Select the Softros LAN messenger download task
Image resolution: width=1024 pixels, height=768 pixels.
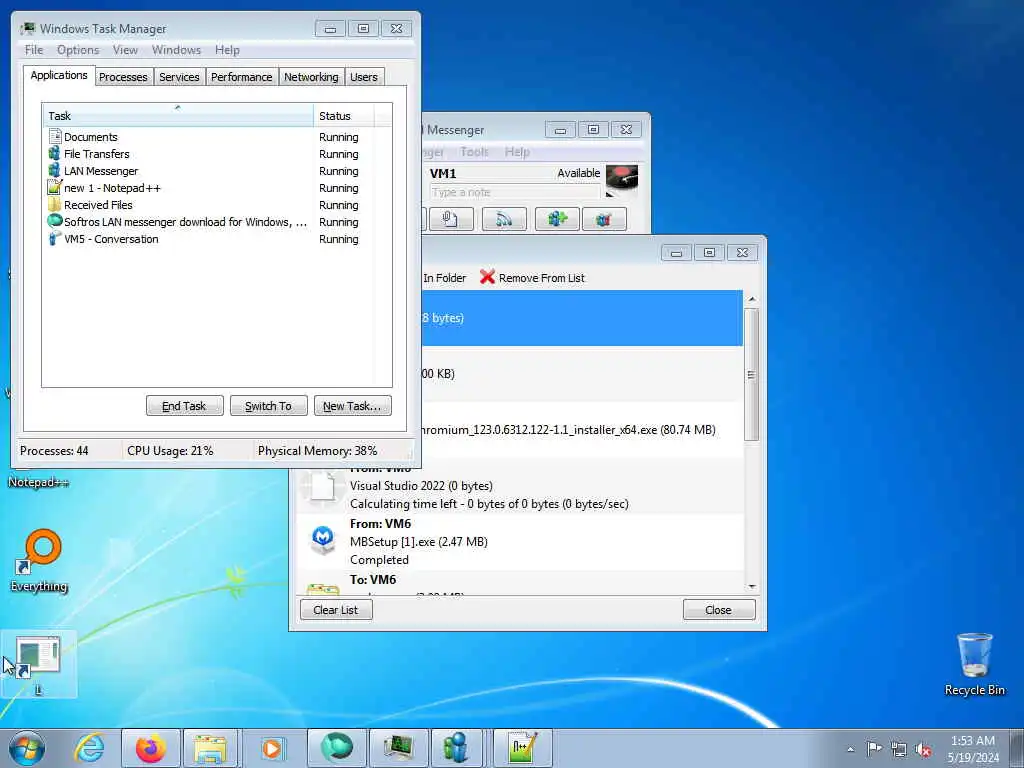[x=217, y=222]
